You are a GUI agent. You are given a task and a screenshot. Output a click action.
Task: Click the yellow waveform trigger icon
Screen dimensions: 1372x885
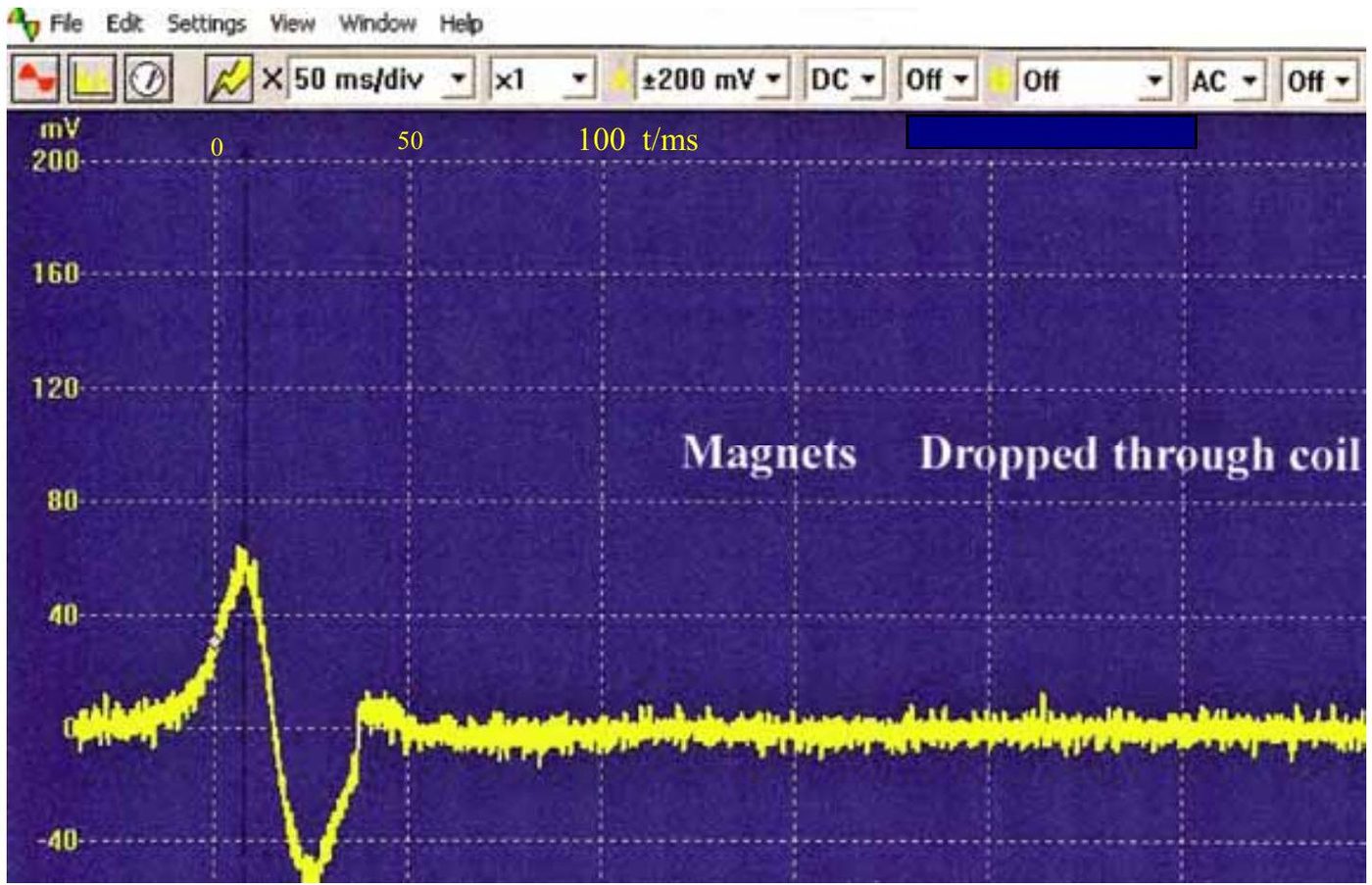coord(228,80)
